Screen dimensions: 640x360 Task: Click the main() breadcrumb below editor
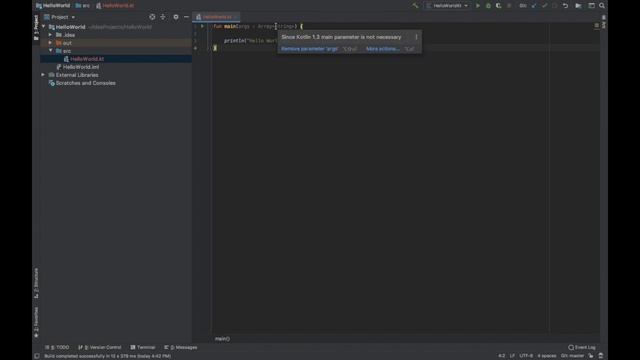point(222,339)
